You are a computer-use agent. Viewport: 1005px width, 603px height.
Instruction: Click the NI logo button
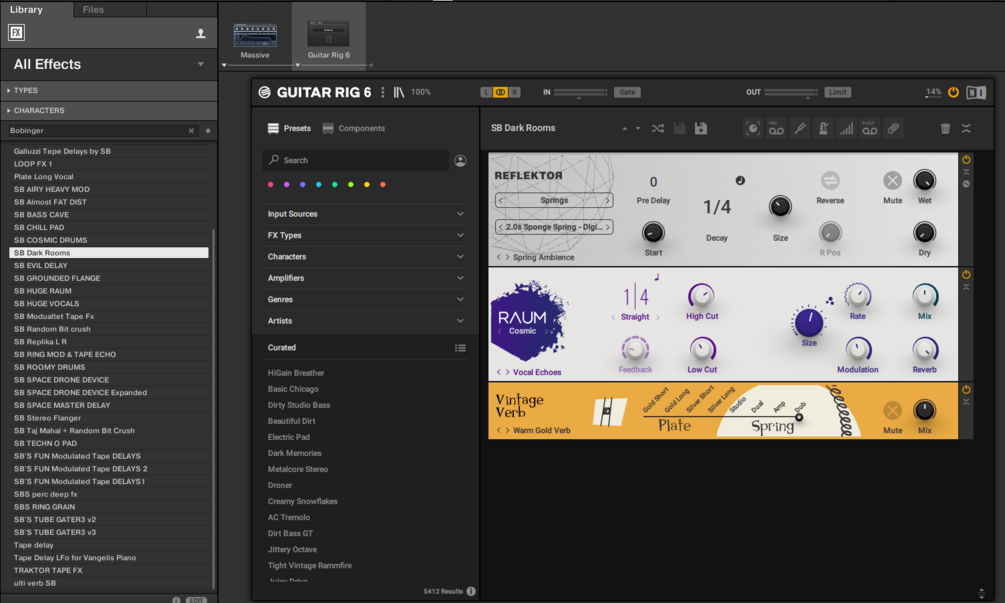tap(976, 92)
